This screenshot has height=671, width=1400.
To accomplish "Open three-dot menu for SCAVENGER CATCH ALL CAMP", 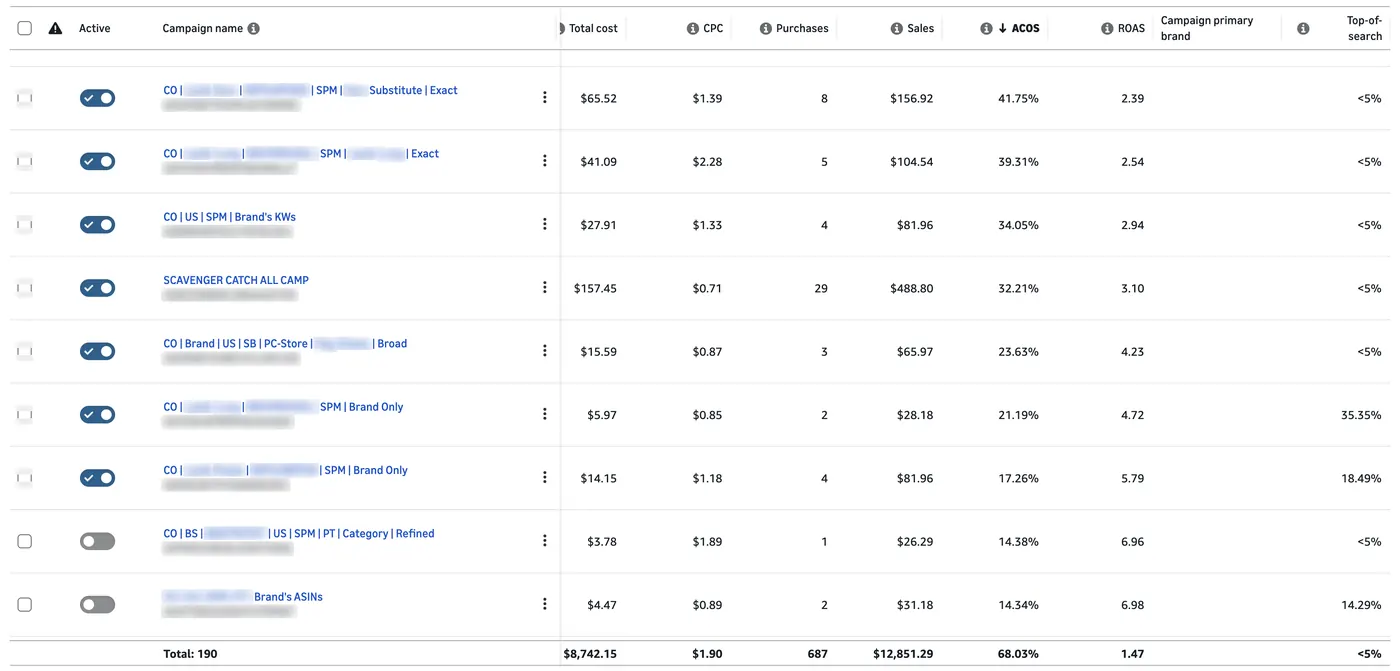I will pyautogui.click(x=545, y=288).
